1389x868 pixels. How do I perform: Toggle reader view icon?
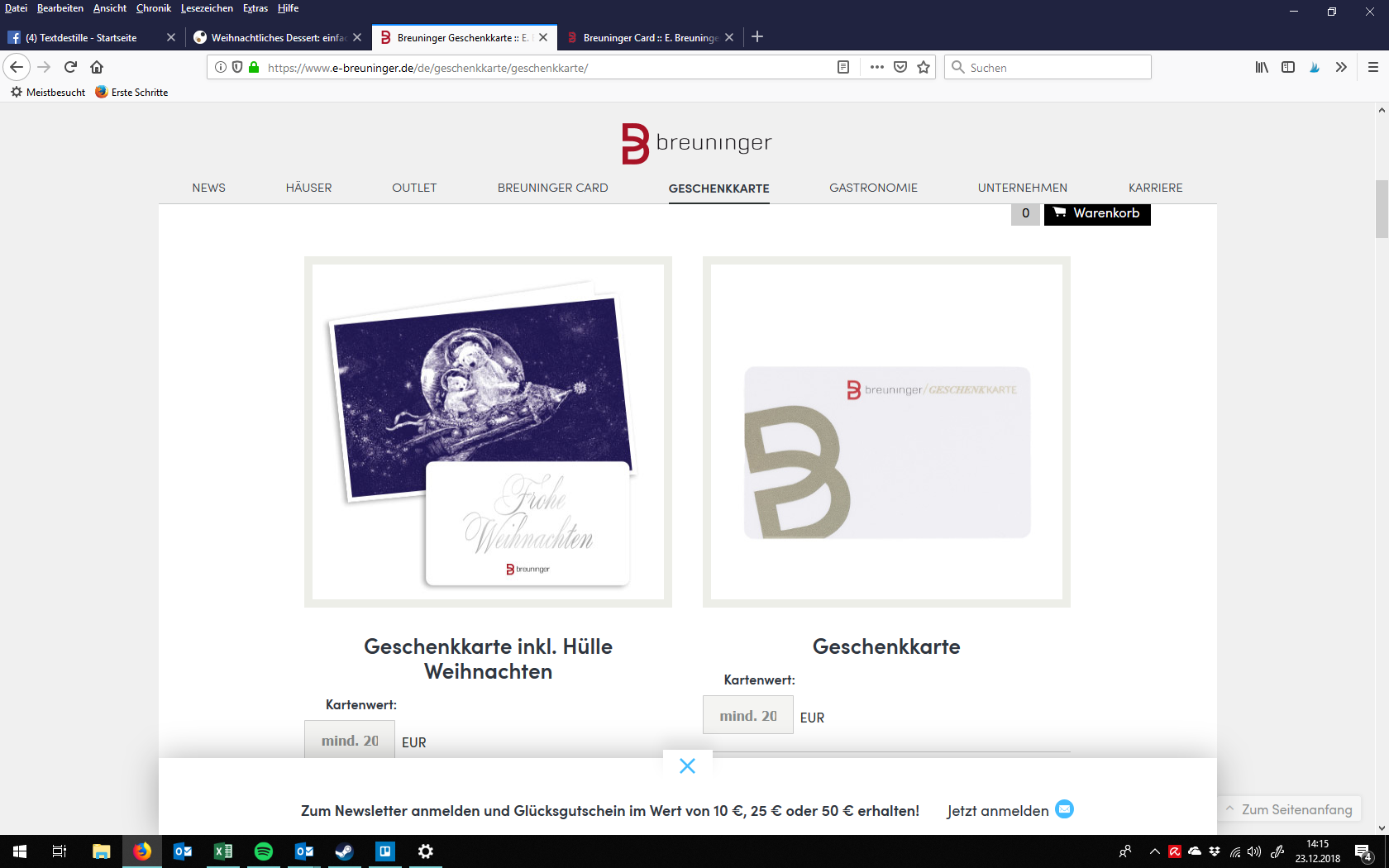(x=843, y=67)
